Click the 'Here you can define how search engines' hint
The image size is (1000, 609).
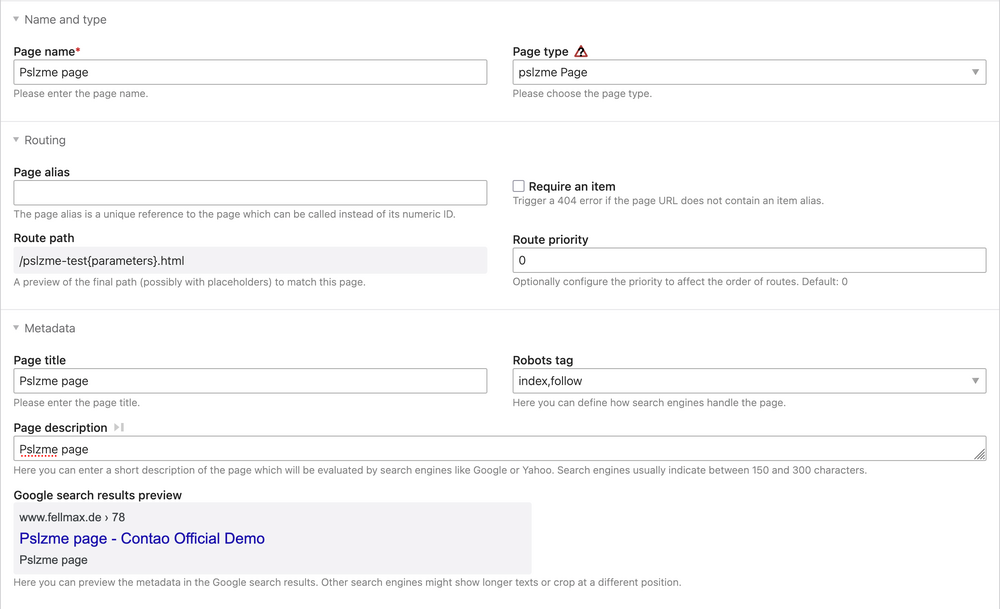649,403
